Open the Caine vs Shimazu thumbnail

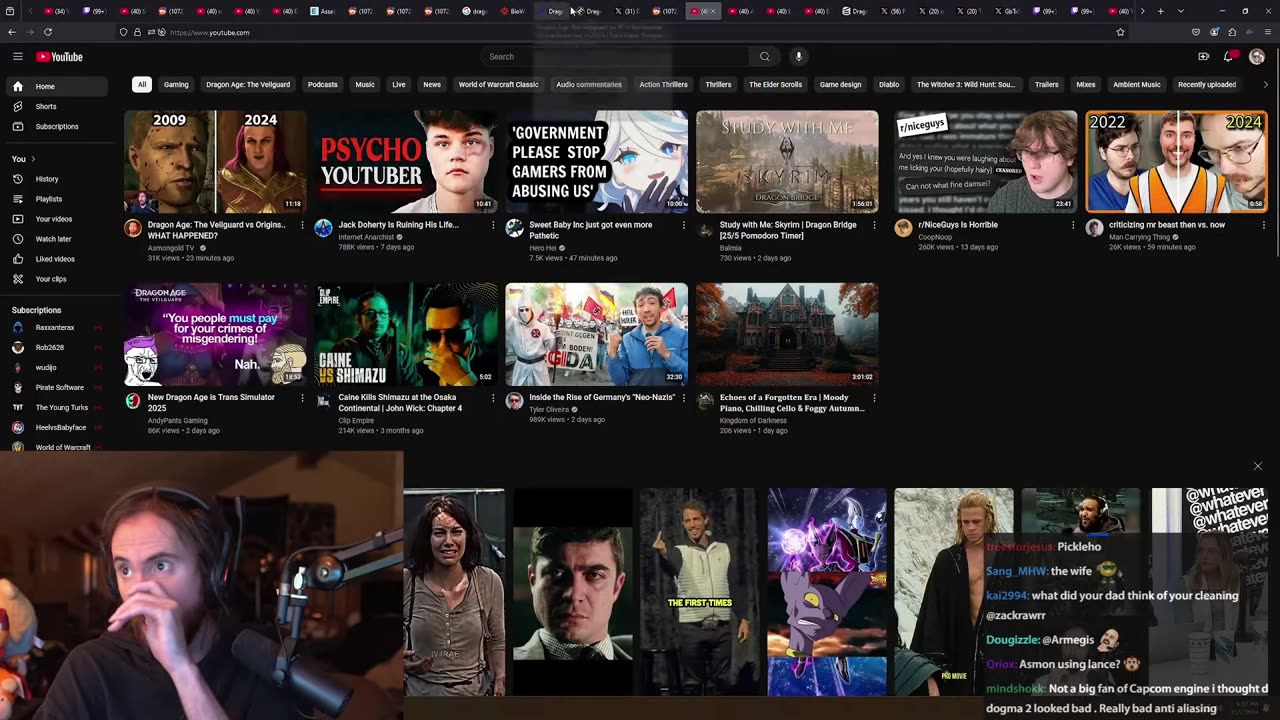coord(406,334)
